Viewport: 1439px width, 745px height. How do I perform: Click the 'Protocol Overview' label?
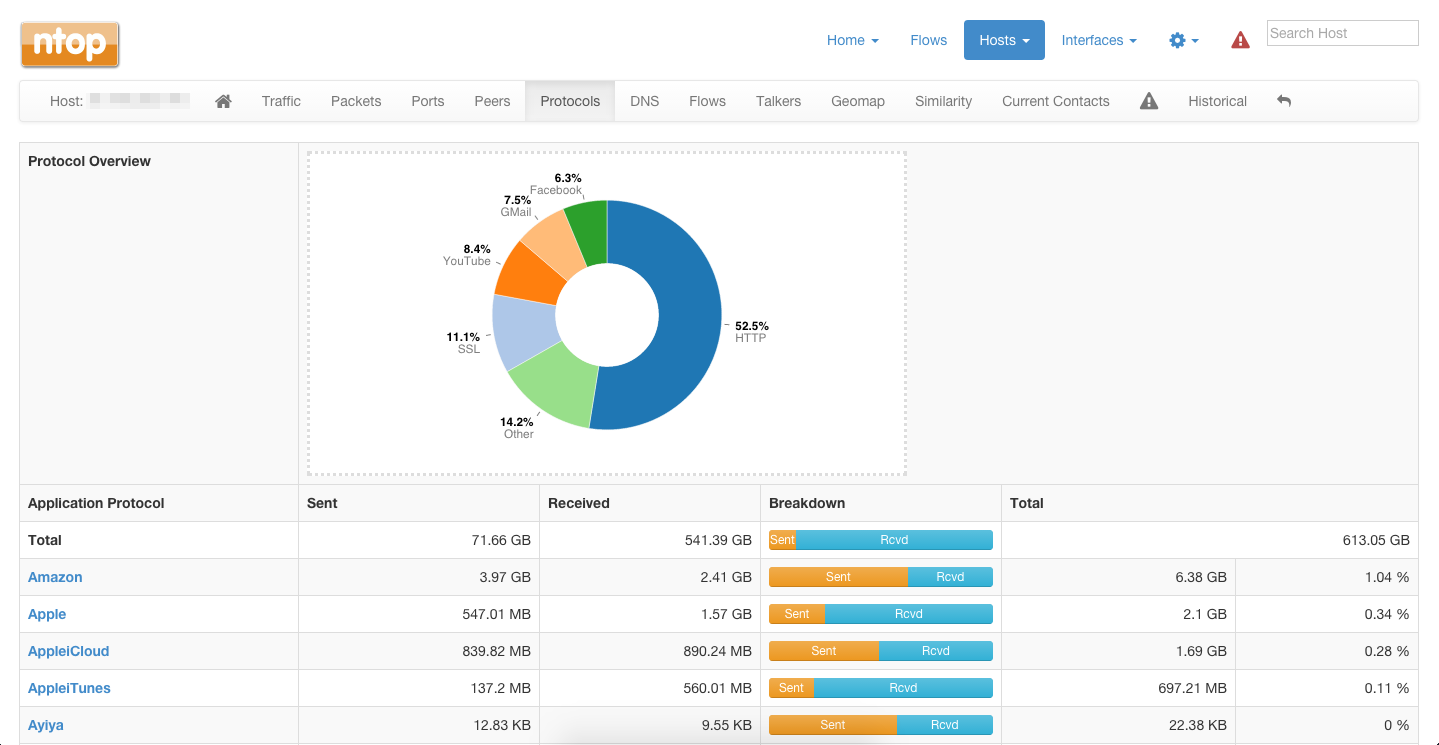pyautogui.click(x=89, y=161)
